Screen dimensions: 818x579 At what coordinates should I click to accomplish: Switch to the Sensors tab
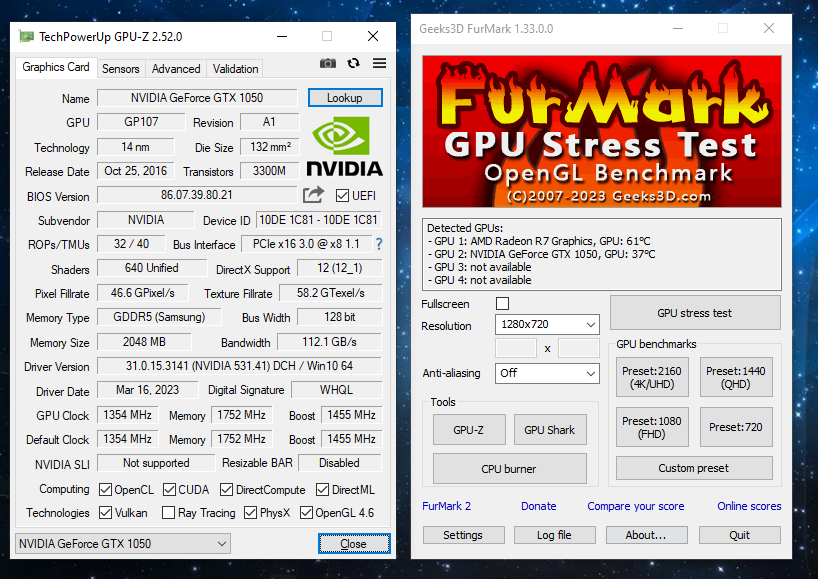click(120, 68)
